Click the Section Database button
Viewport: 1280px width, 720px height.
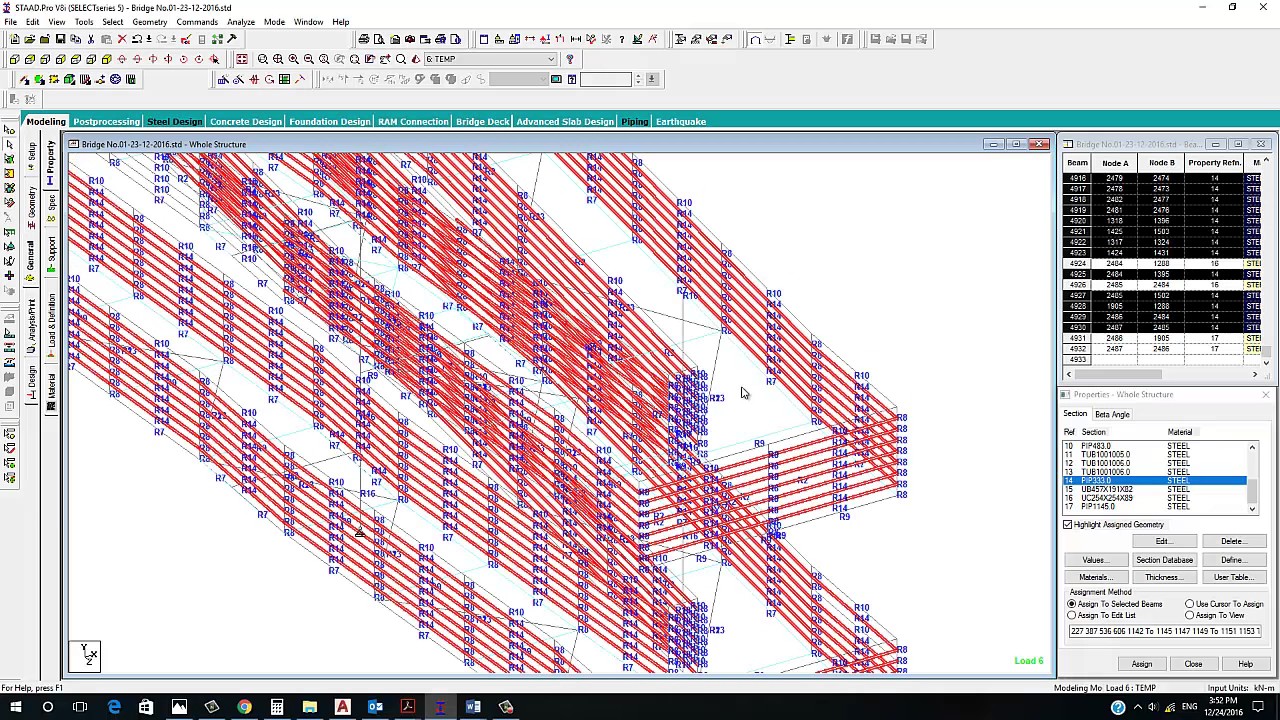coord(1164,560)
